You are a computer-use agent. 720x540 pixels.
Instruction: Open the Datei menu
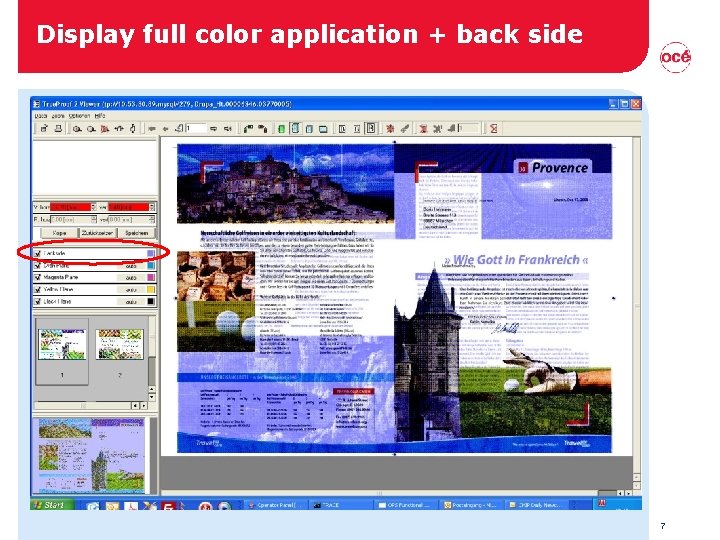pyautogui.click(x=41, y=116)
